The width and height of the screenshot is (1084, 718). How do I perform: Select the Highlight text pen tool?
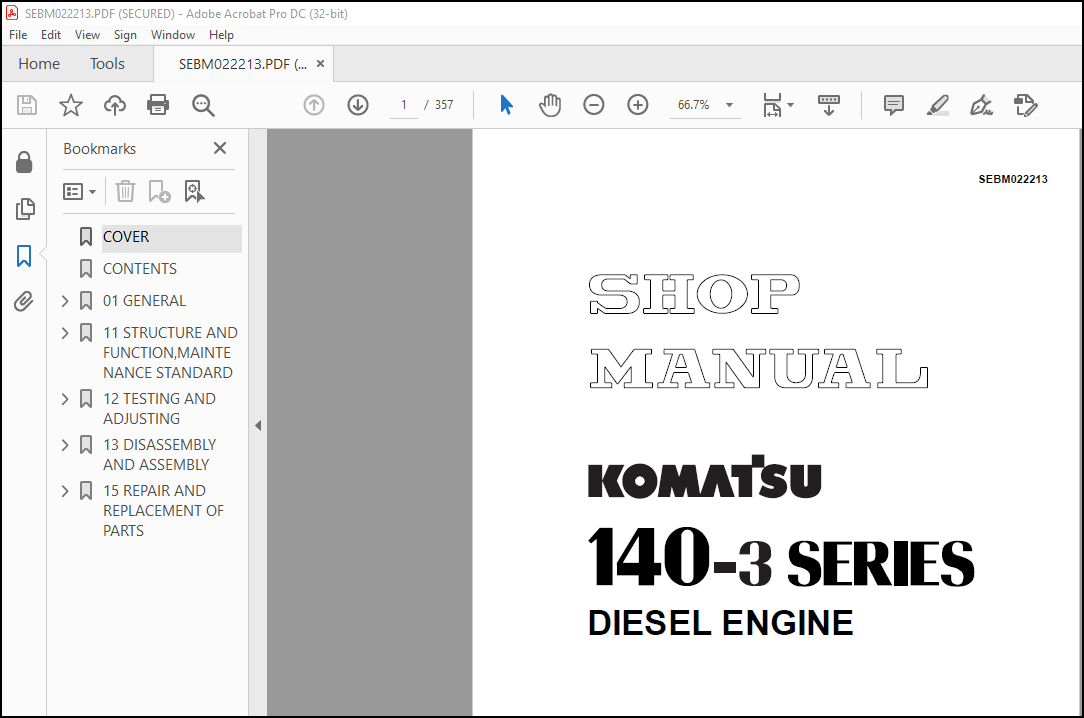click(x=937, y=105)
